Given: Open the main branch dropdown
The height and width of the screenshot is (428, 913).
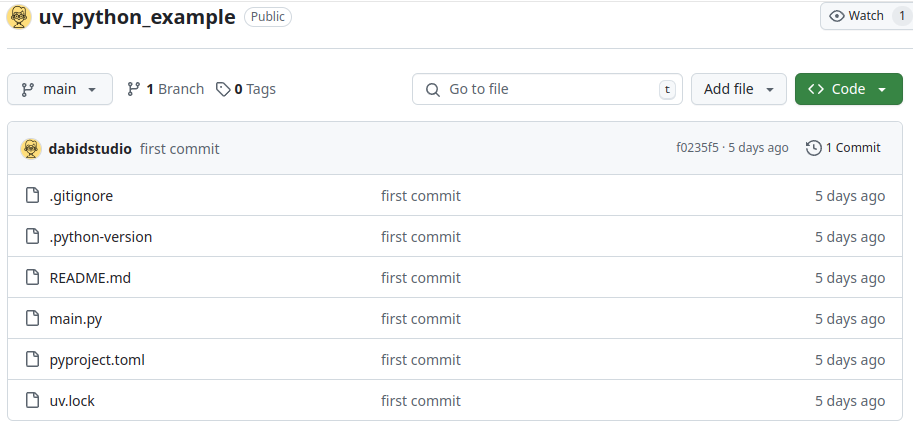Looking at the screenshot, I should pos(60,89).
